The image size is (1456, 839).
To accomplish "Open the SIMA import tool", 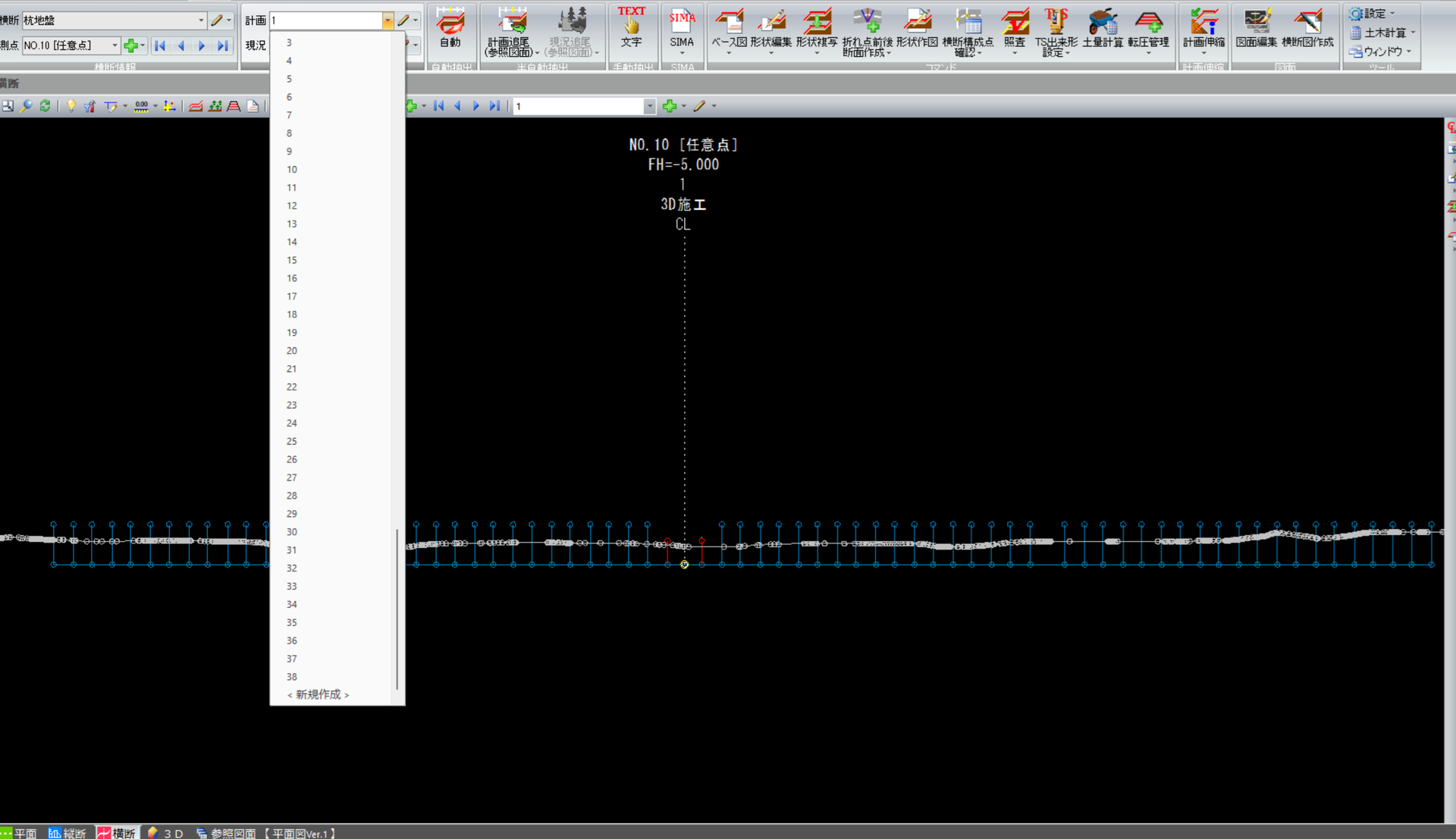I will [682, 32].
